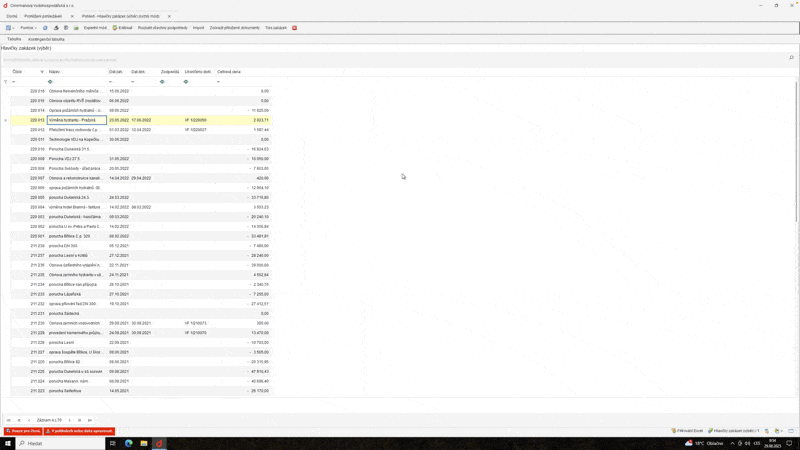Click the Filtrování Excel status item
Image resolution: width=800 pixels, height=450 pixels.
[x=687, y=431]
